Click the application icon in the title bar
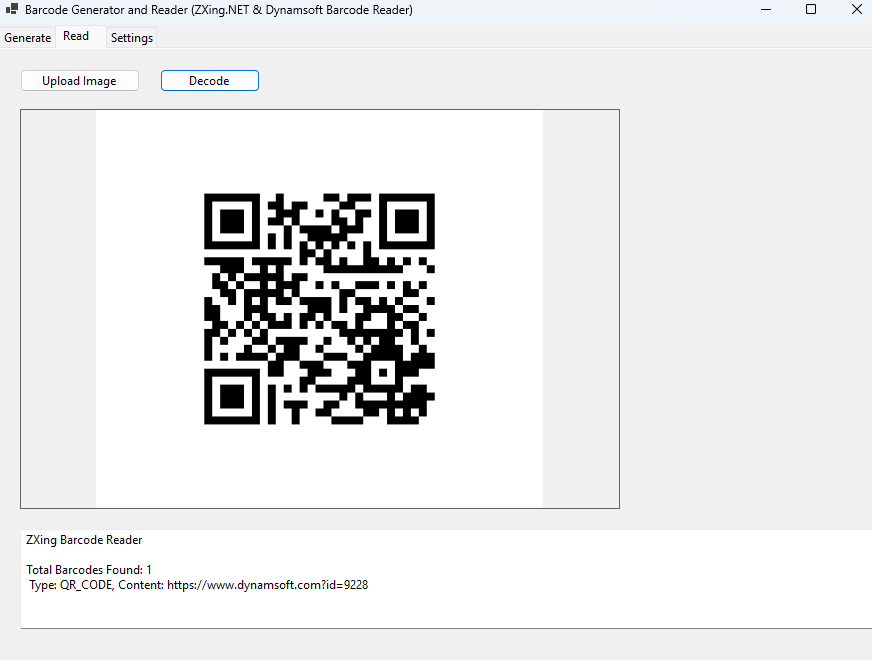Viewport: 872px width, 660px height. click(11, 10)
